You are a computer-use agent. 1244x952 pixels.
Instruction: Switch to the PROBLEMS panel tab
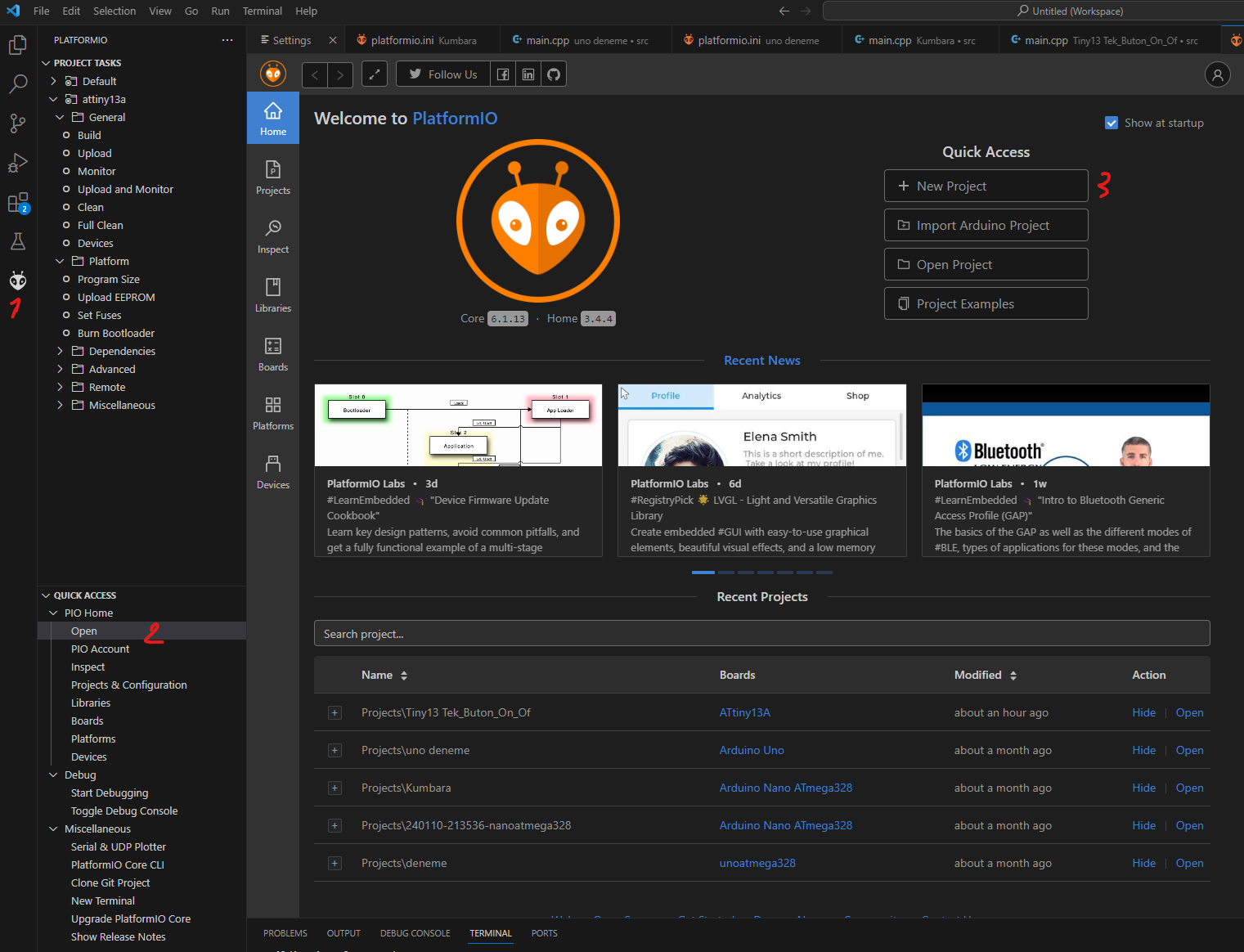click(x=285, y=933)
